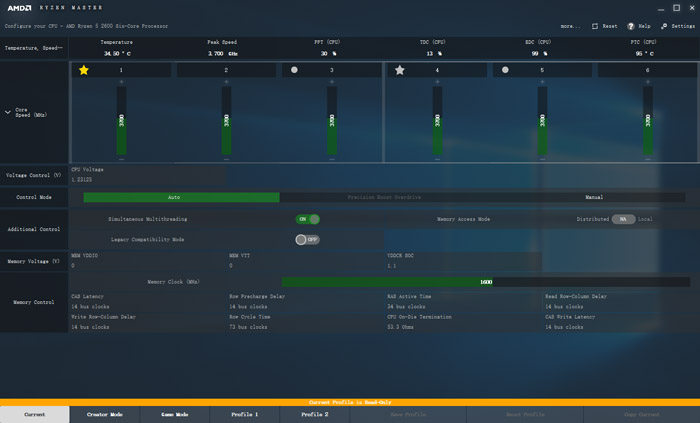Image resolution: width=700 pixels, height=423 pixels.
Task: Collapse the Core Speed section
Action: (x=9, y=112)
